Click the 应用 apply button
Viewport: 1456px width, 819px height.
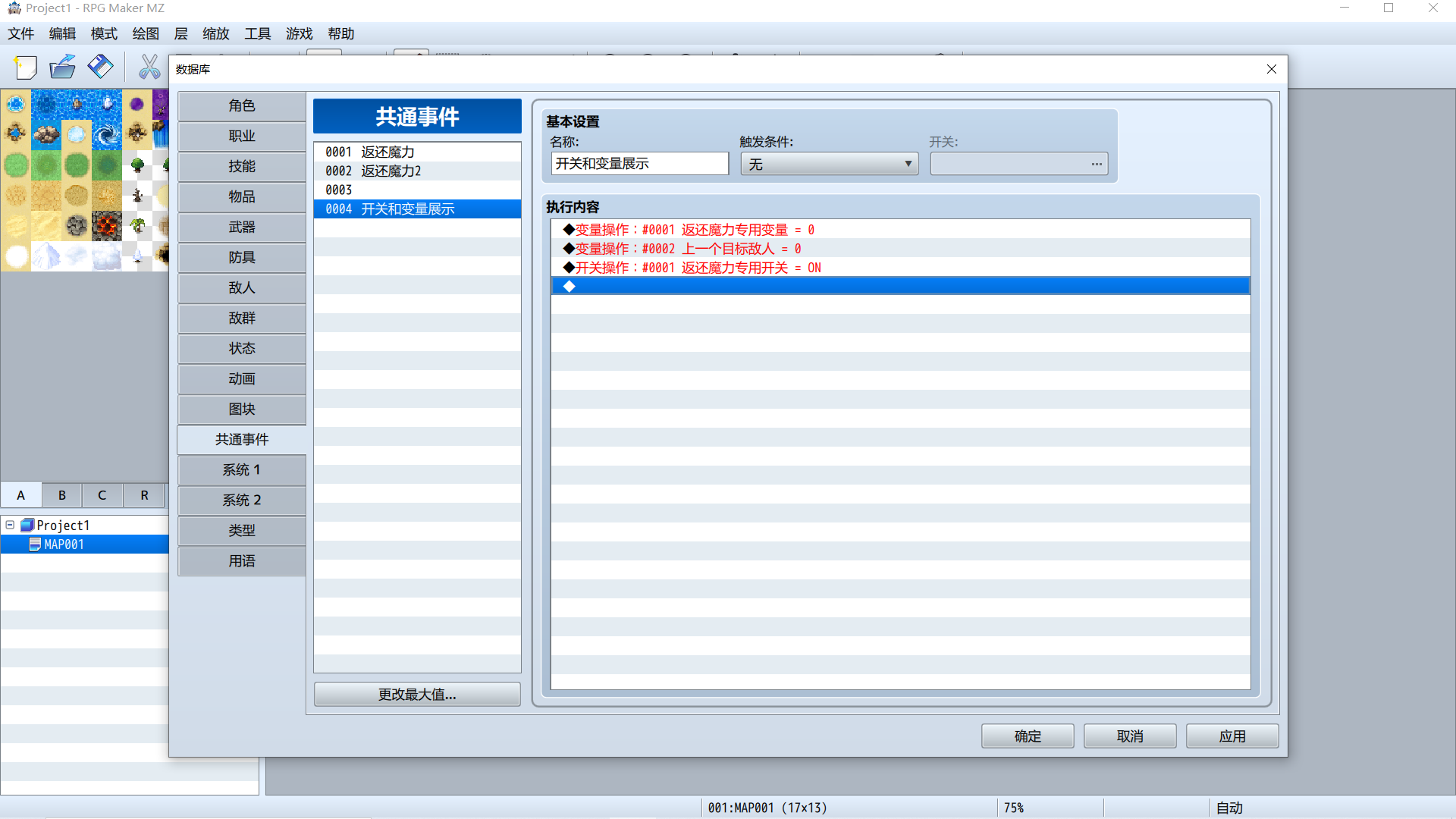[1232, 736]
